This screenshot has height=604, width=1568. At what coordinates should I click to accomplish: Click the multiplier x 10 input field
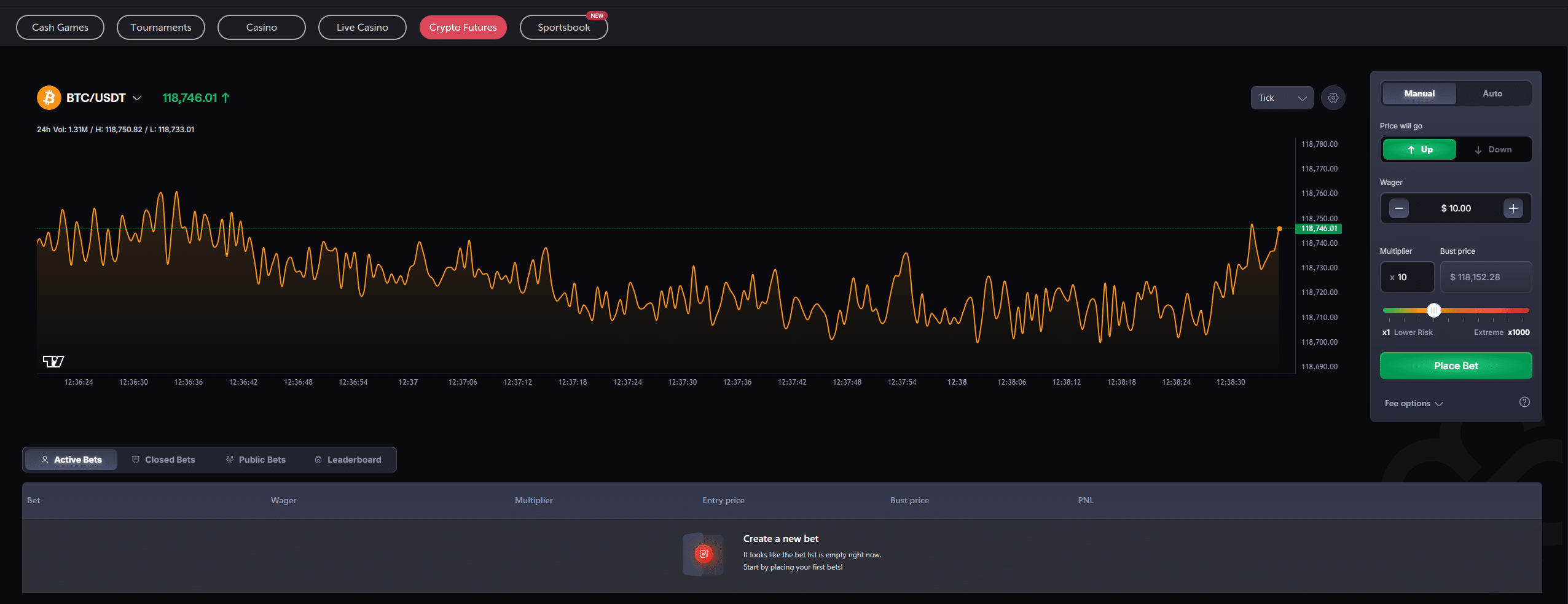(1407, 277)
